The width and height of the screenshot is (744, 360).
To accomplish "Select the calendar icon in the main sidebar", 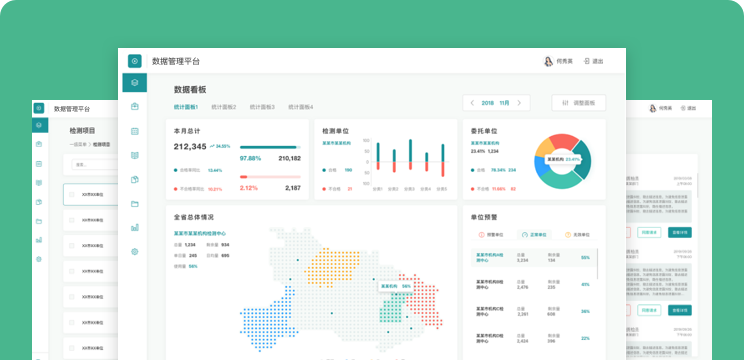I will click(x=135, y=131).
